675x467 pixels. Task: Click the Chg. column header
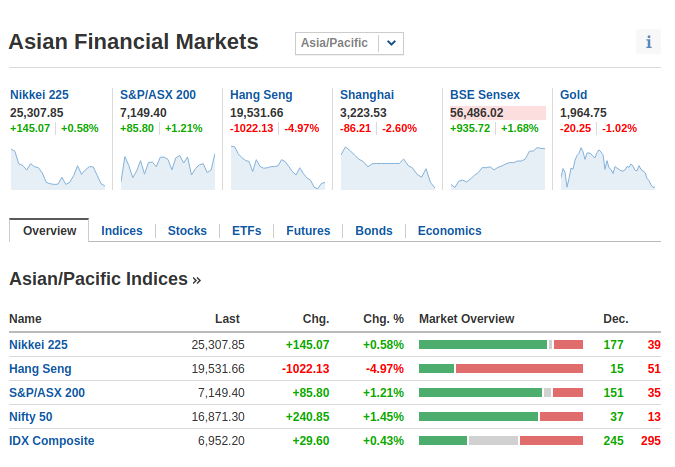pyautogui.click(x=316, y=319)
